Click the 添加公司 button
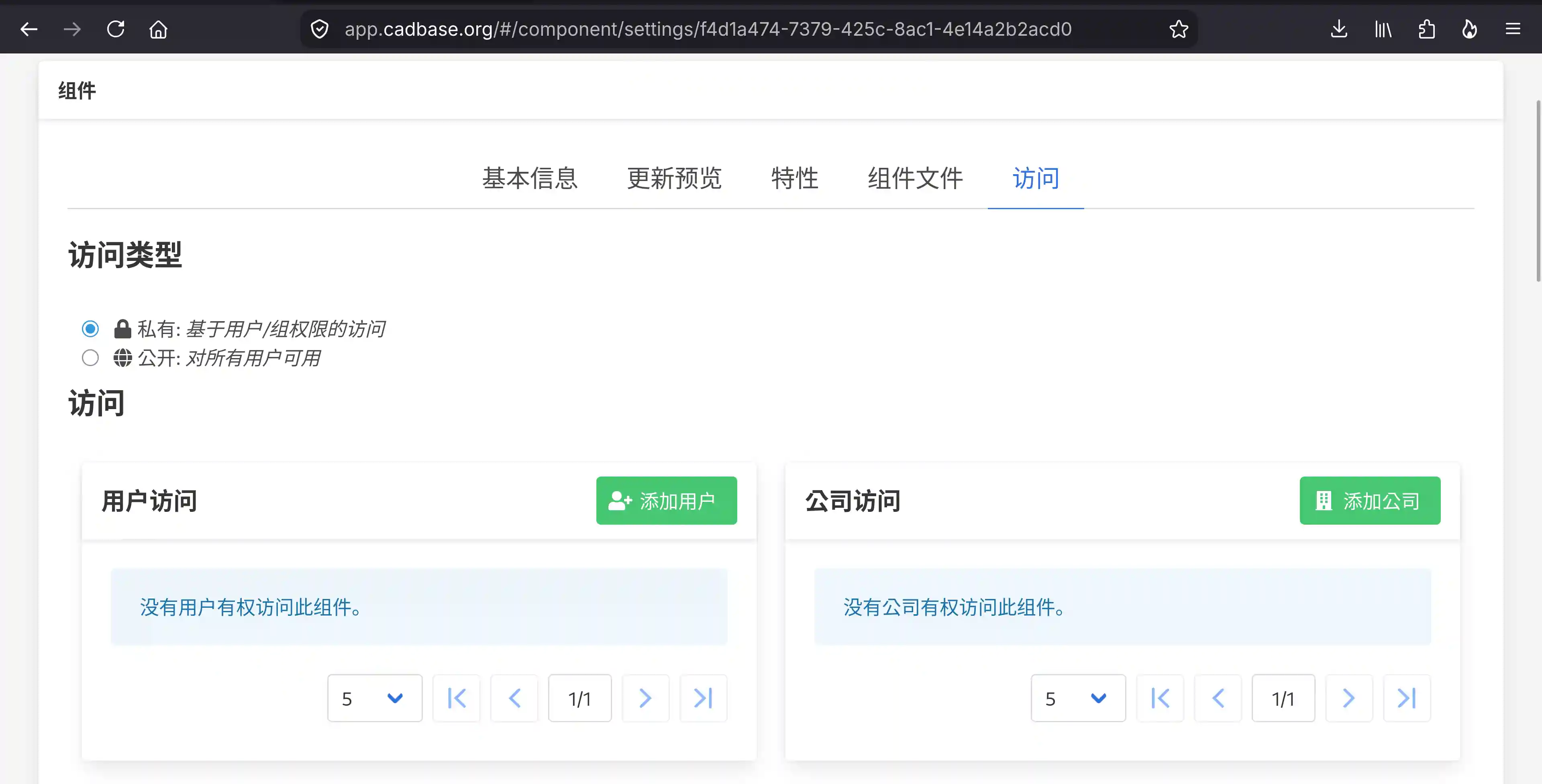Screen dimensions: 1542x784 tap(1370, 500)
